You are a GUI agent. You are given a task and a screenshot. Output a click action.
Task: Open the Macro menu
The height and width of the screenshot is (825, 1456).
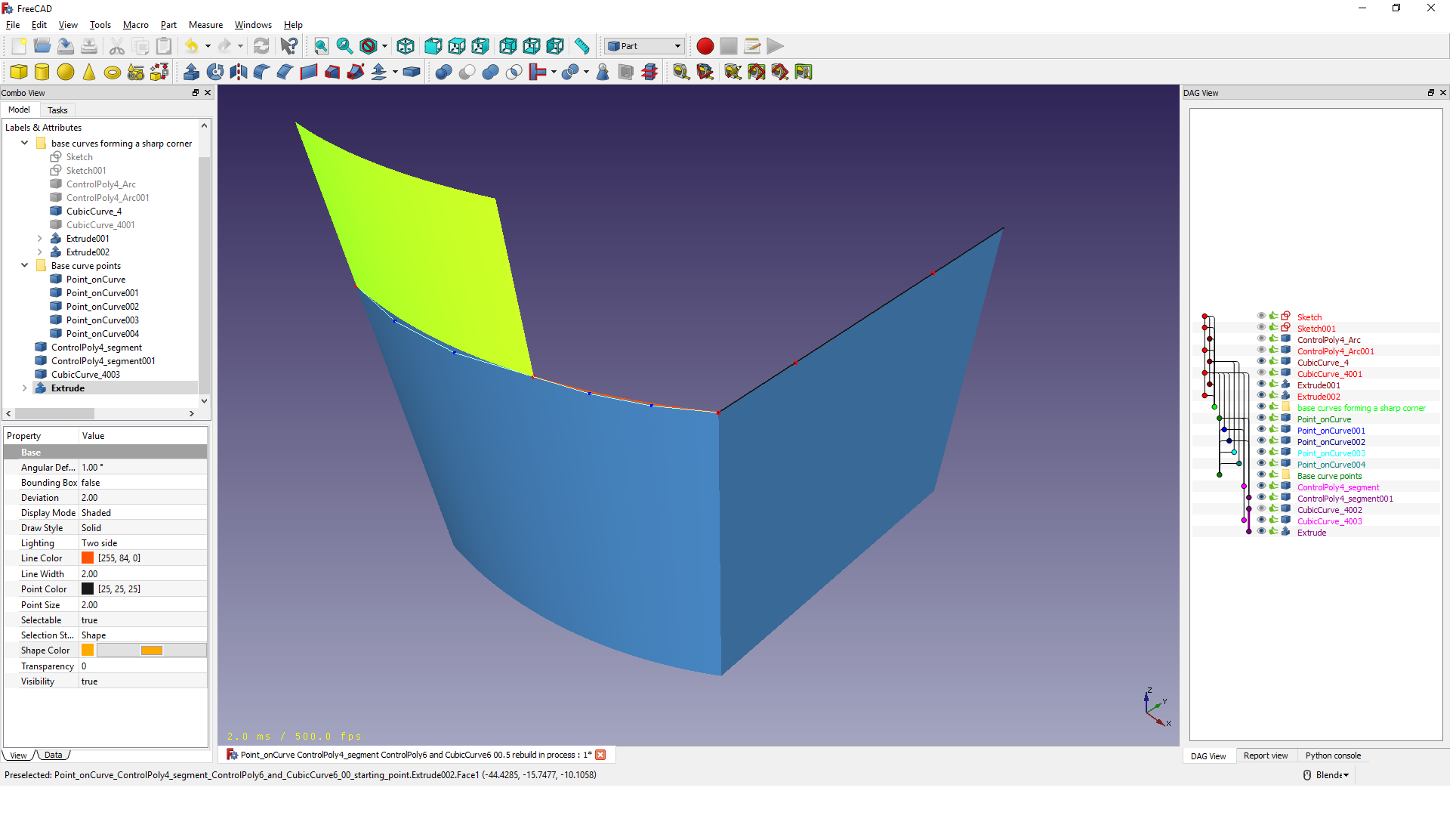point(135,25)
